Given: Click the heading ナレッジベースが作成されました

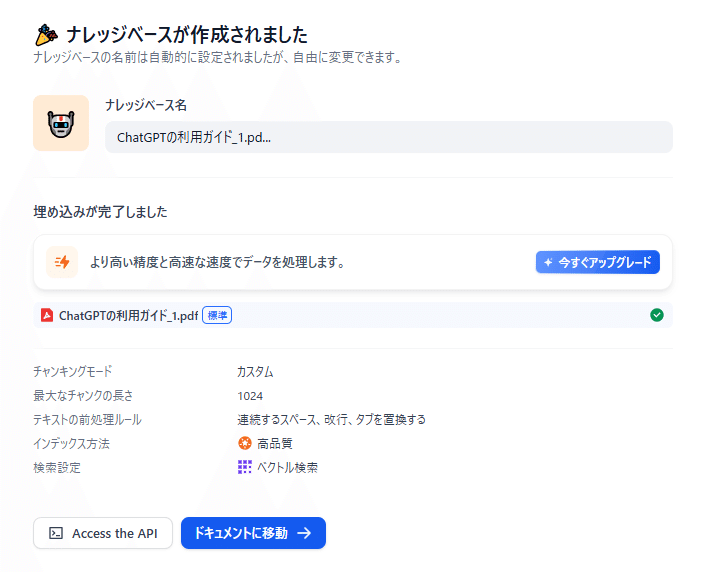Looking at the screenshot, I should (187, 35).
